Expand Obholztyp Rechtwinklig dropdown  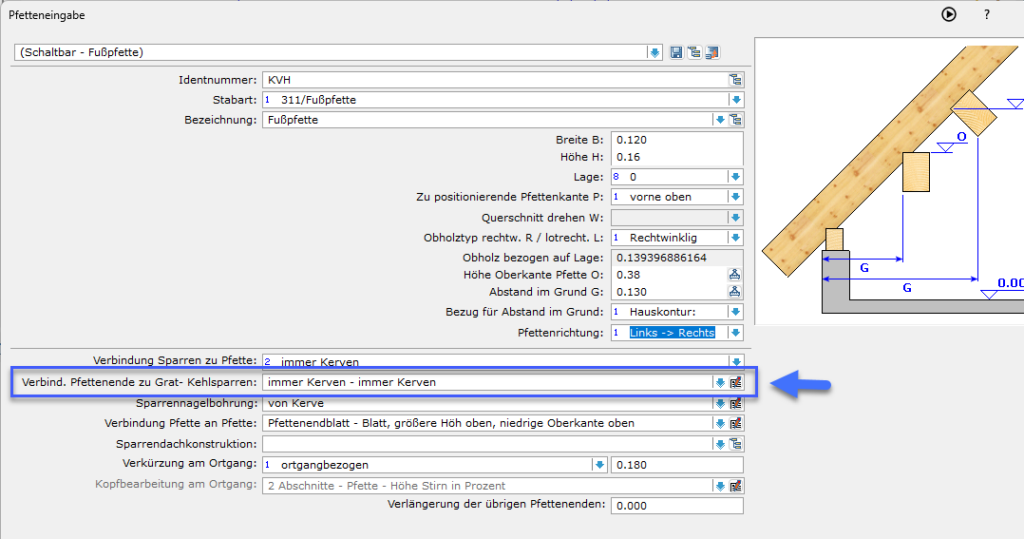pos(736,238)
